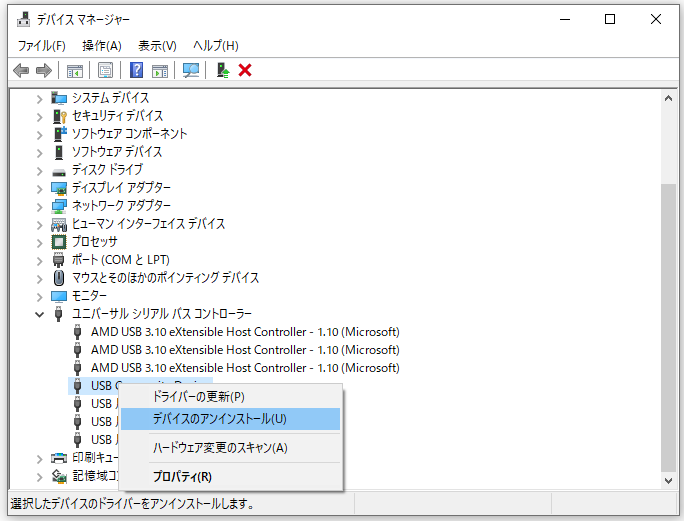
Task: Select the third AMD USB 3.10 eXtensible Host Controller
Action: click(245, 368)
